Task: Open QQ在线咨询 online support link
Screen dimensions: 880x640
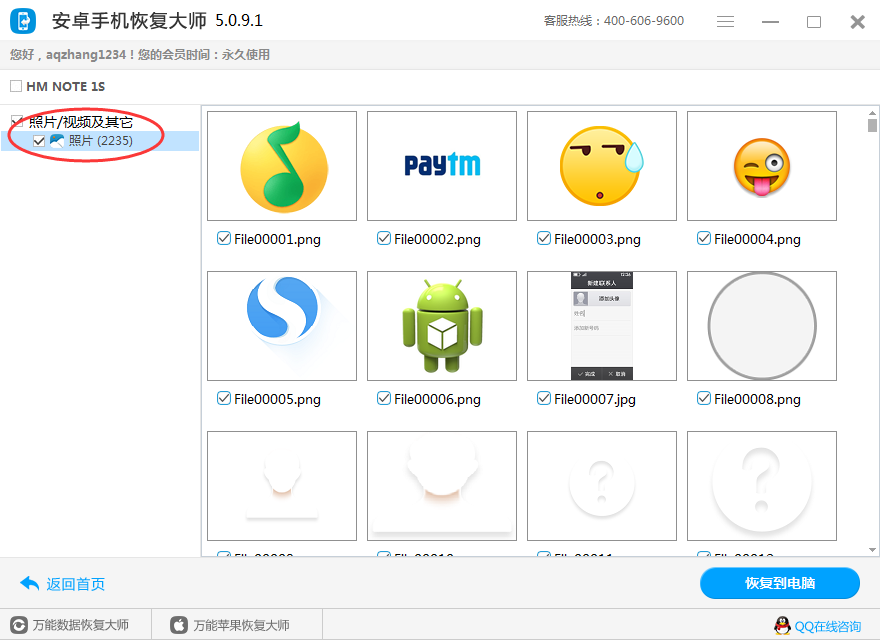Action: pos(827,626)
